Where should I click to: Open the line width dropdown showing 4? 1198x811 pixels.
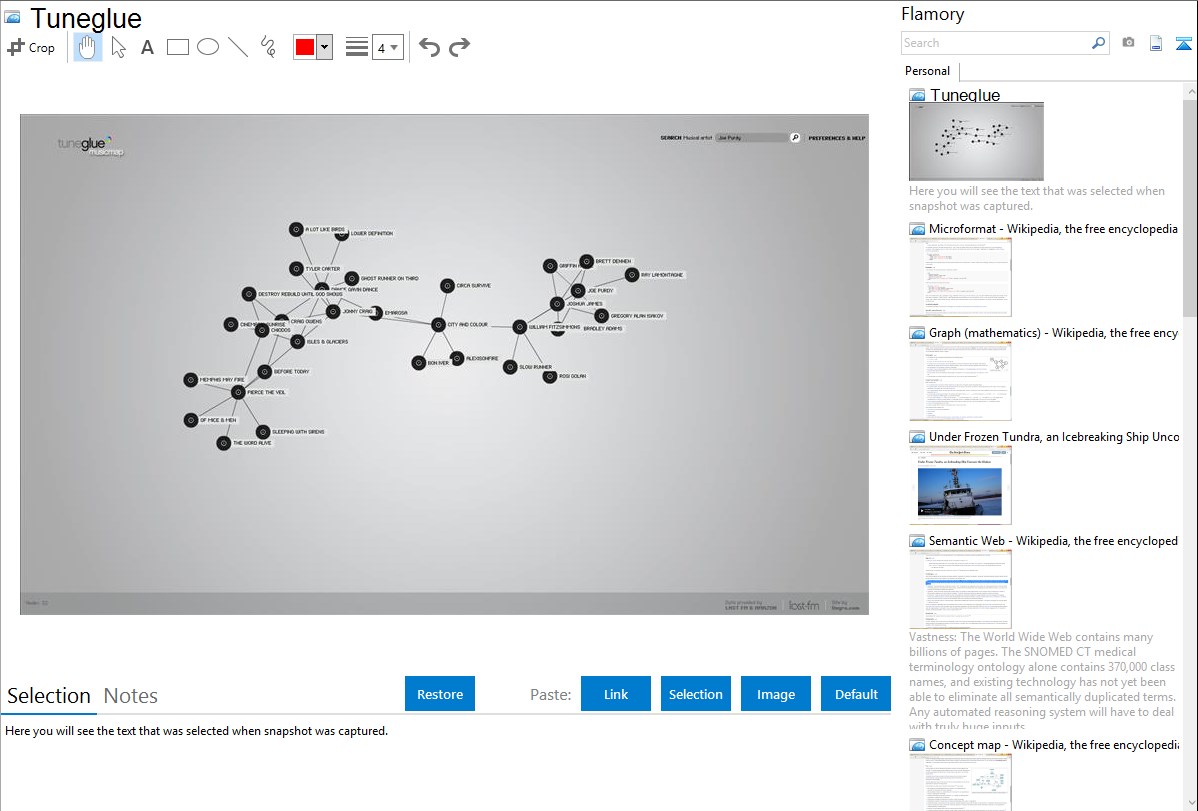tap(388, 47)
